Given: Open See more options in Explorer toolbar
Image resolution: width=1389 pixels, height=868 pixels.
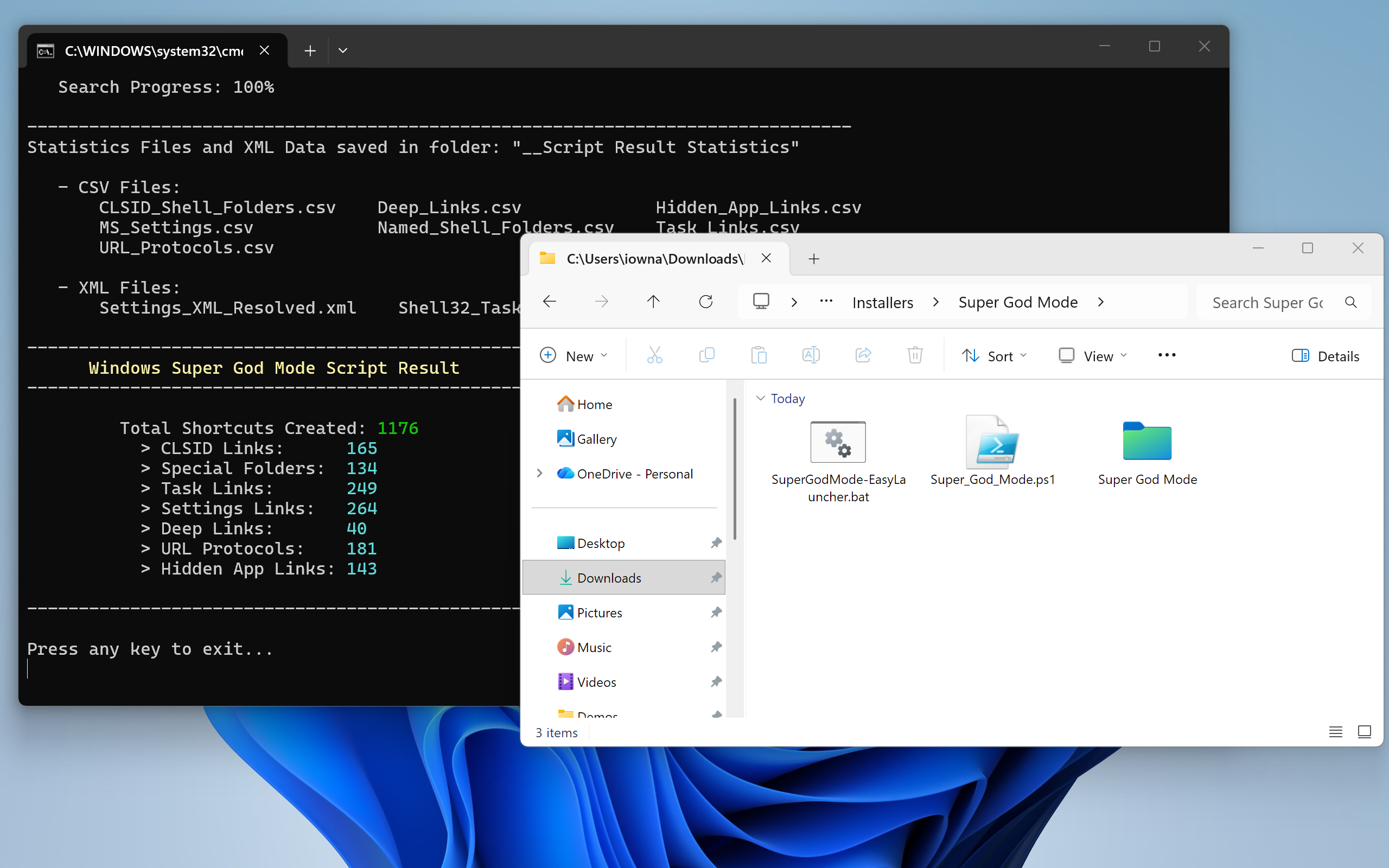Looking at the screenshot, I should coord(1167,355).
